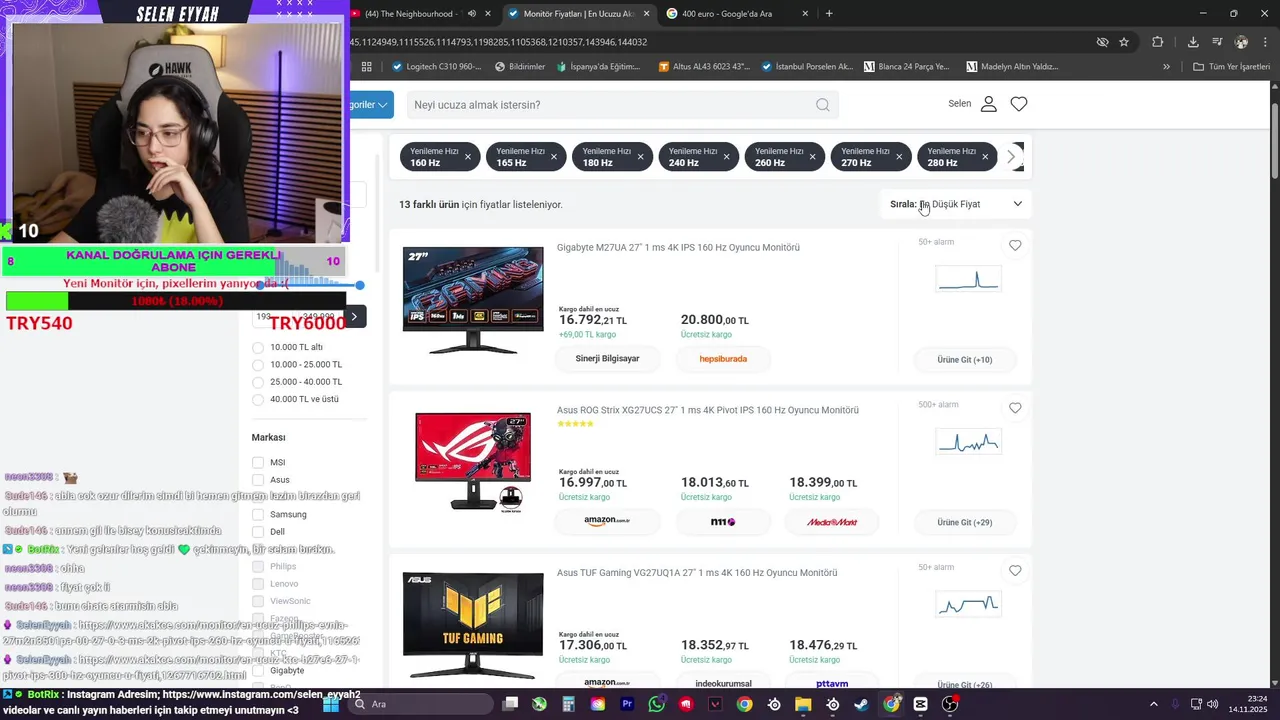Viewport: 1280px width, 720px height.
Task: Expand the Kategoriler dropdown button
Action: click(x=371, y=104)
